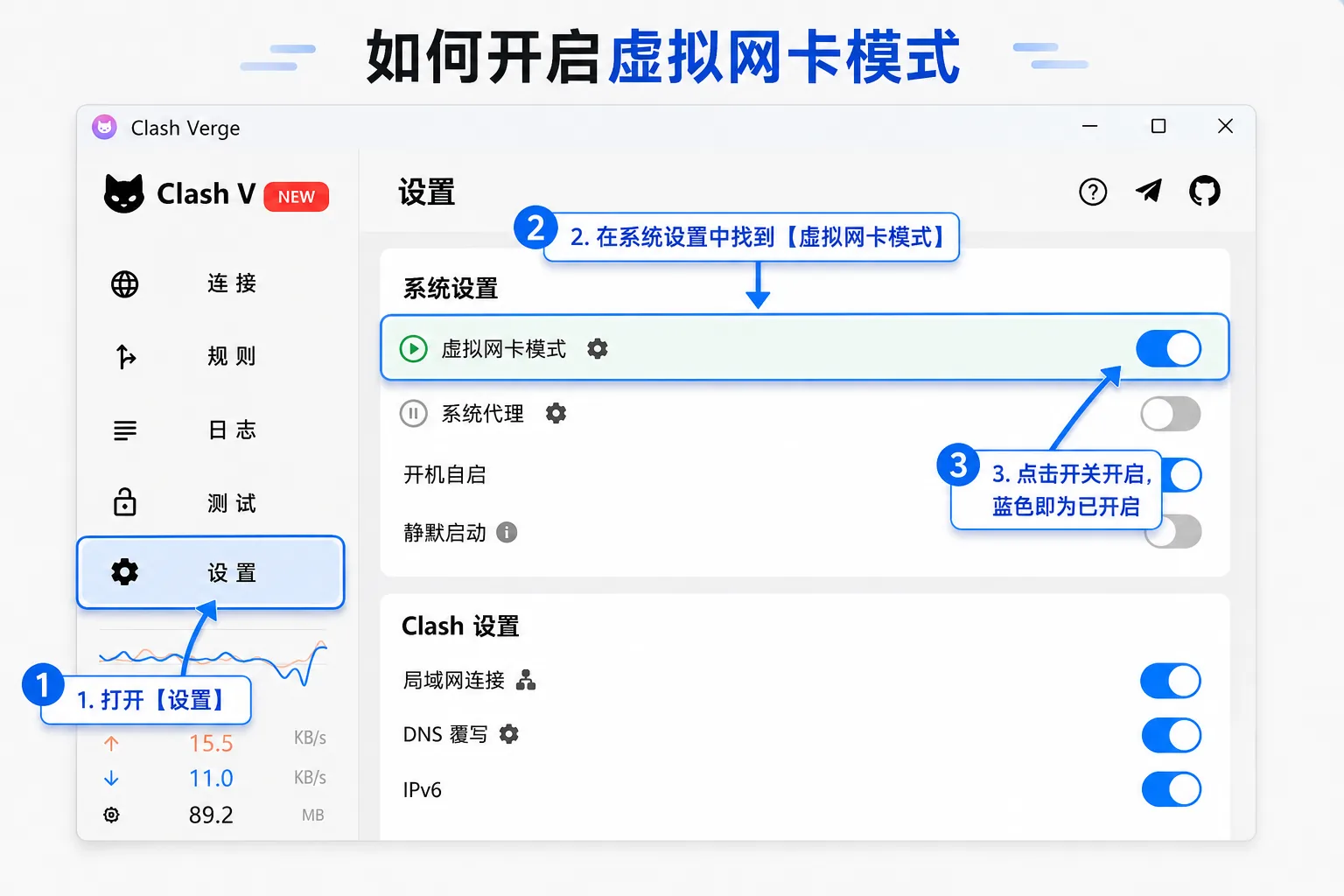This screenshot has height=896, width=1344.
Task: Close the Clash Verge window
Action: tap(1226, 126)
